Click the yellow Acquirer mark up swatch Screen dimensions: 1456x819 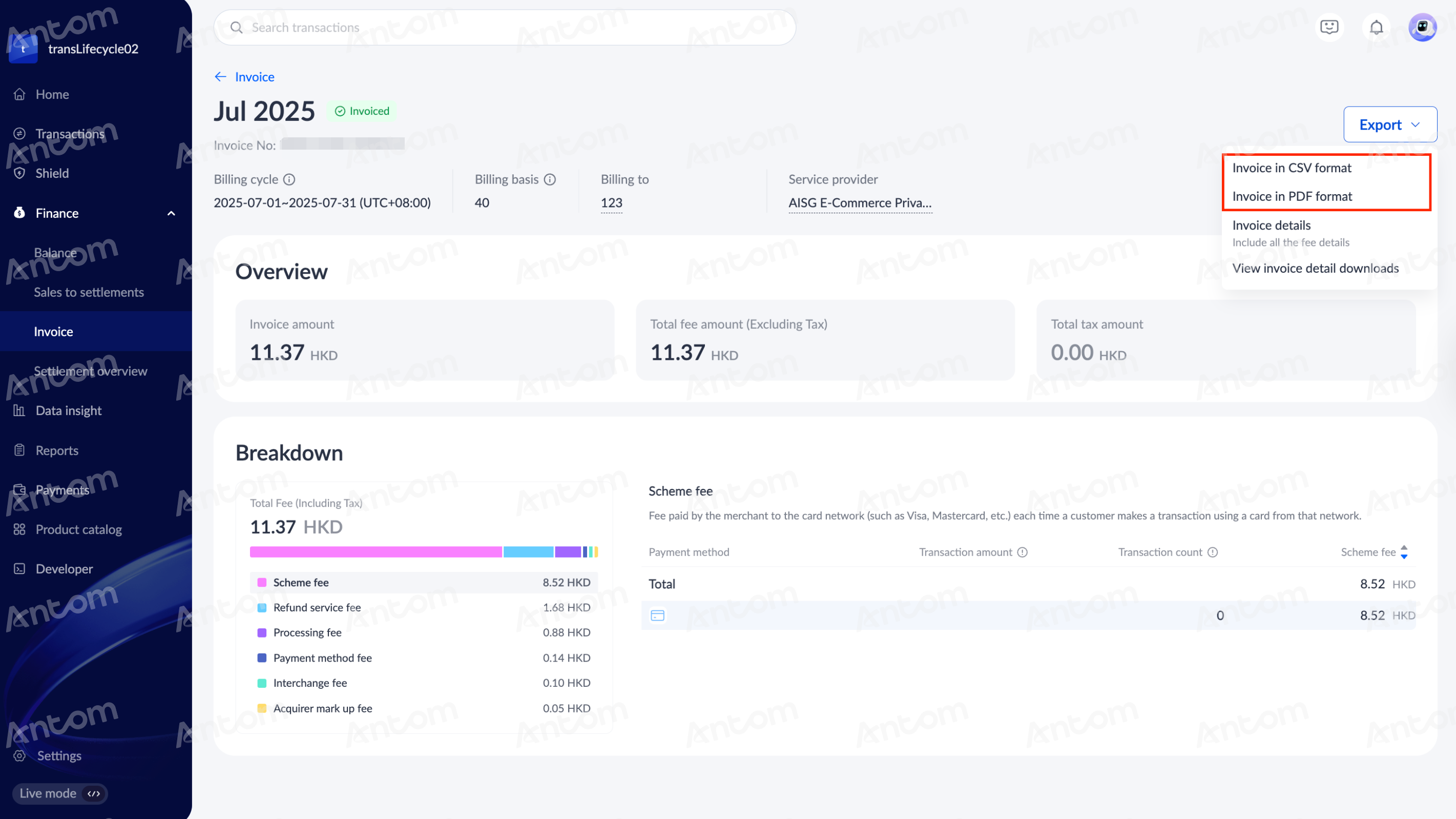click(262, 709)
